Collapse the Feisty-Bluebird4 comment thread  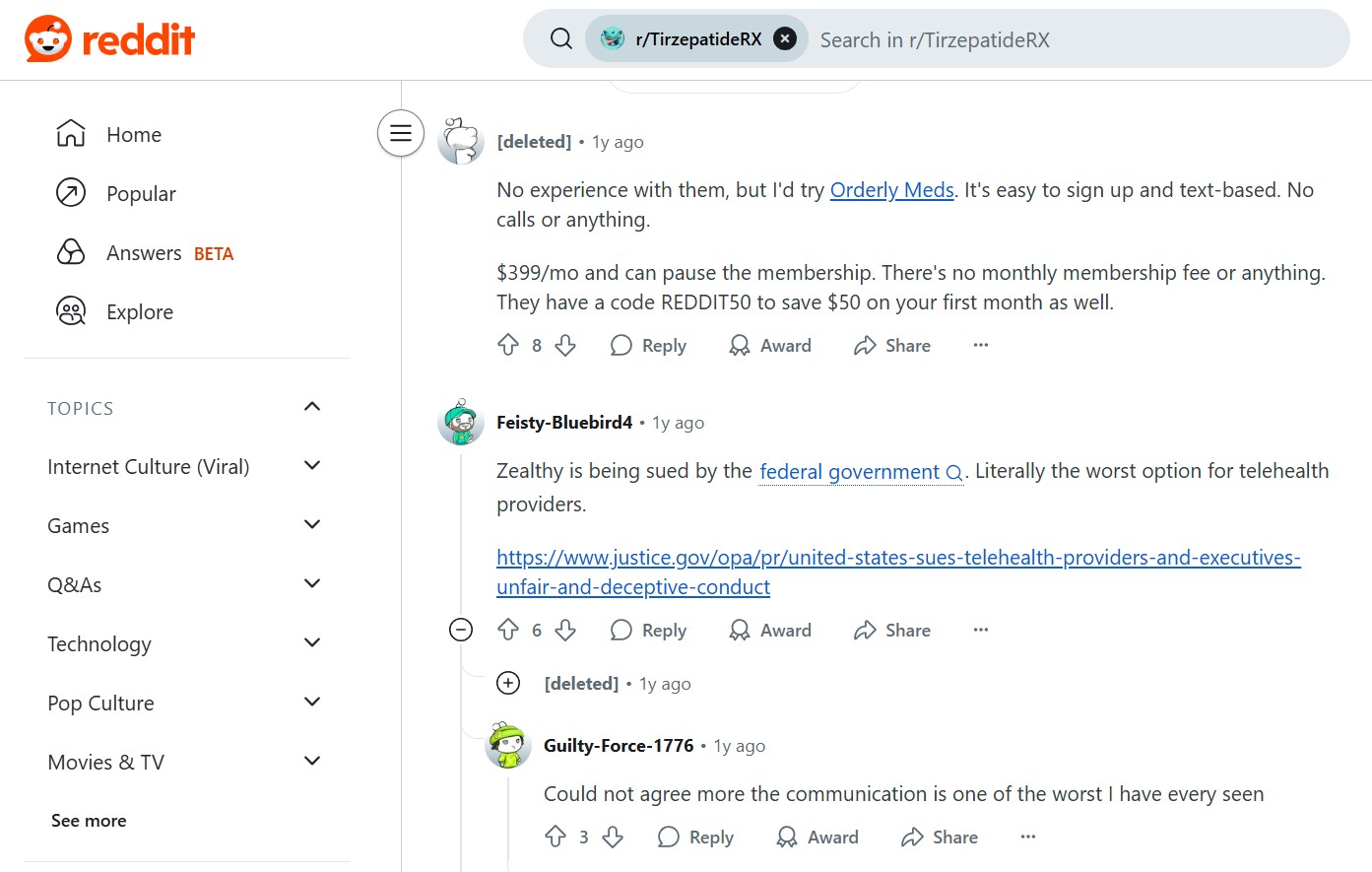click(x=461, y=630)
